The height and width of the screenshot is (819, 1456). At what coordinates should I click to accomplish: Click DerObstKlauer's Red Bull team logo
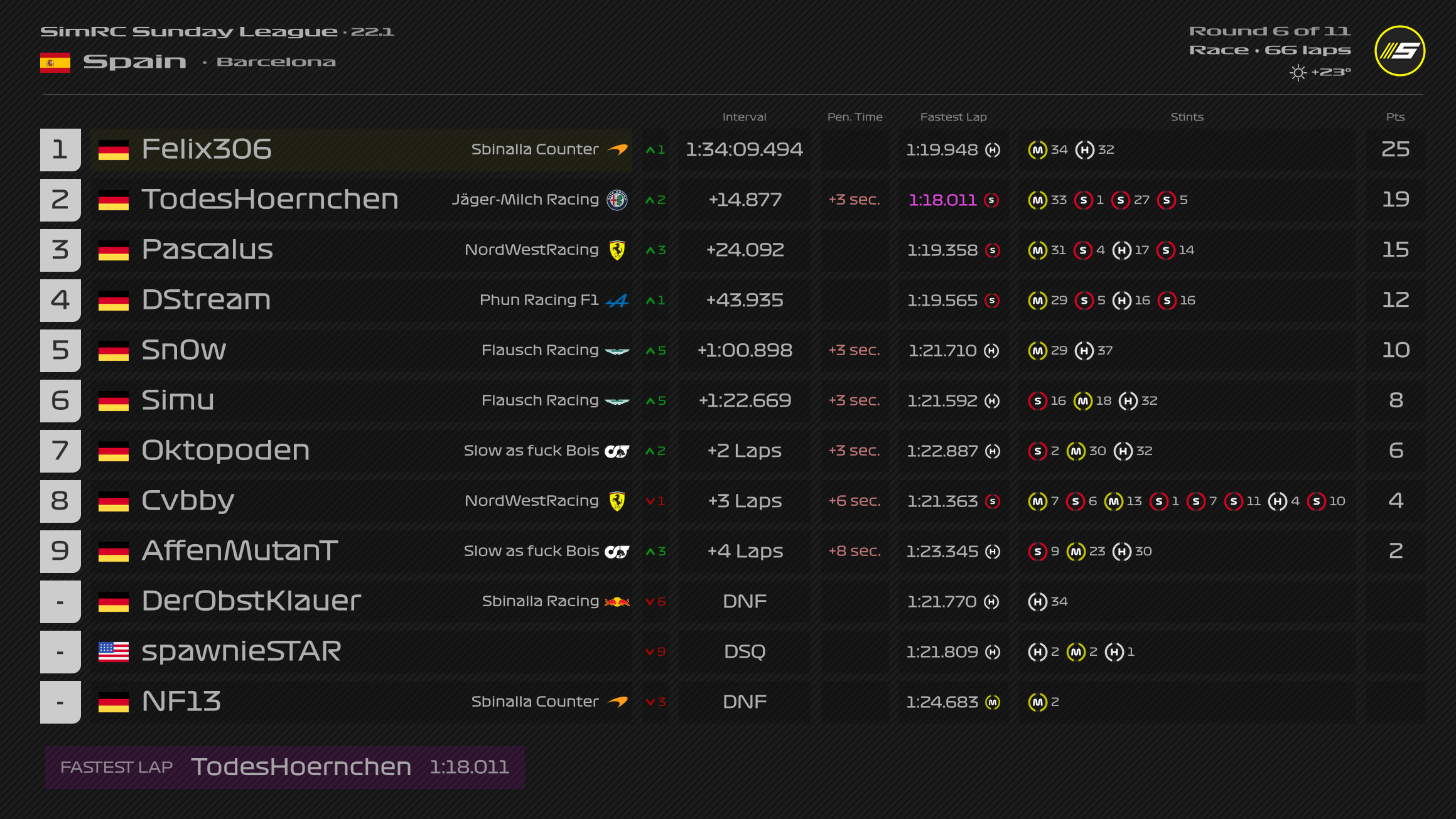(x=617, y=602)
